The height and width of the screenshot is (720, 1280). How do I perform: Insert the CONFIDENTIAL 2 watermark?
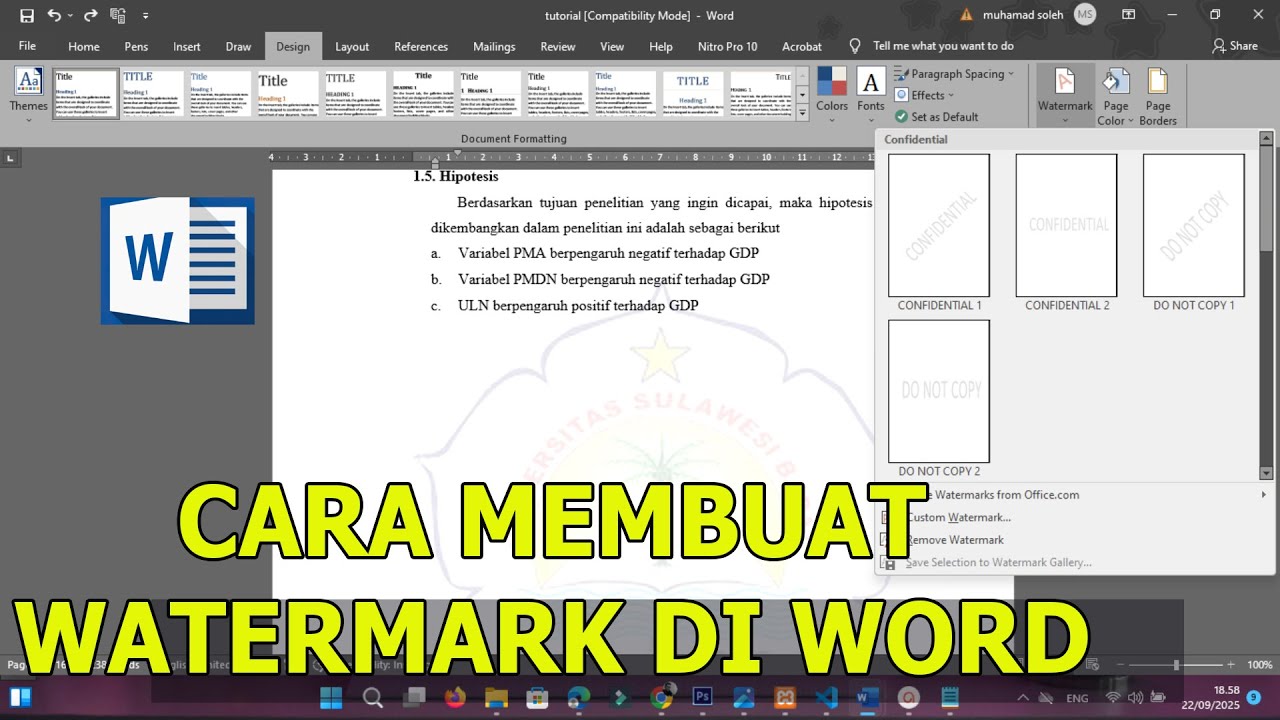point(1067,233)
